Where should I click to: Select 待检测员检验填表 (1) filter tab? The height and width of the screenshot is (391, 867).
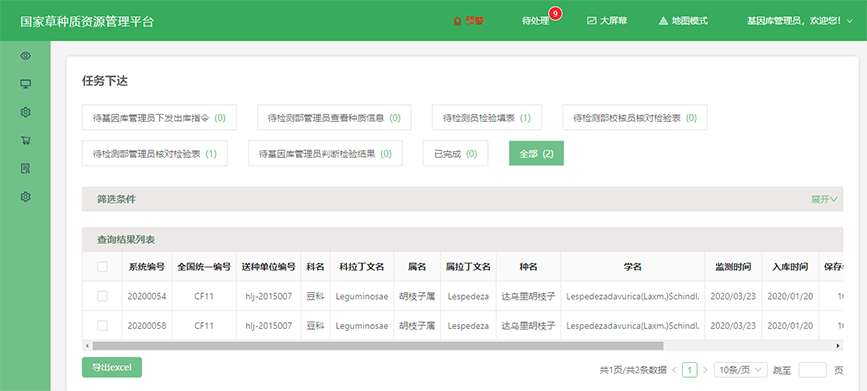click(487, 118)
